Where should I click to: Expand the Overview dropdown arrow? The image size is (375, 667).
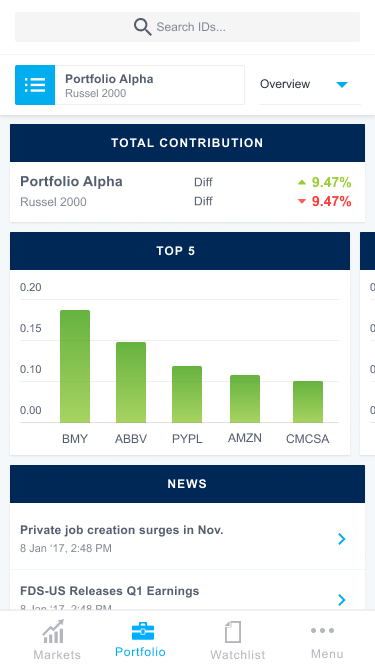pyautogui.click(x=342, y=85)
